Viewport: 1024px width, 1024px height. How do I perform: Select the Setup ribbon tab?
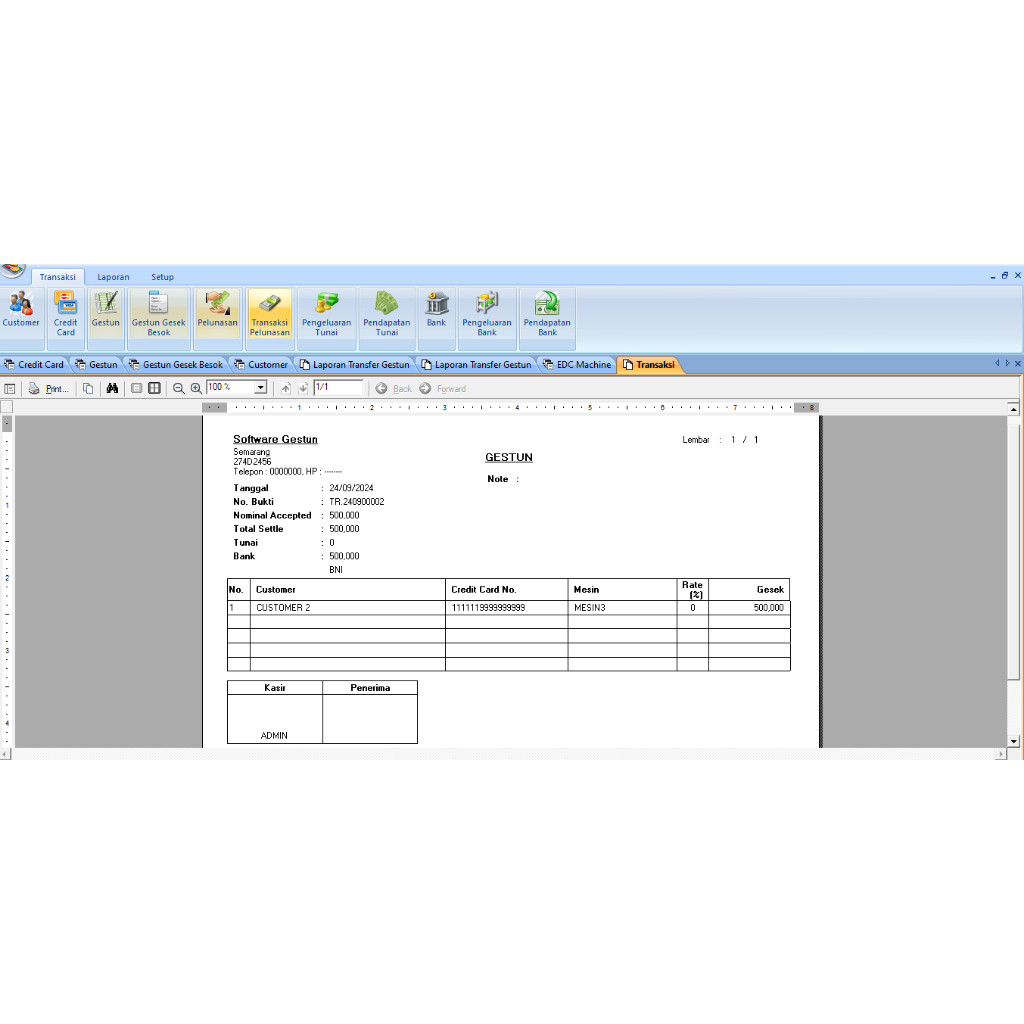163,277
